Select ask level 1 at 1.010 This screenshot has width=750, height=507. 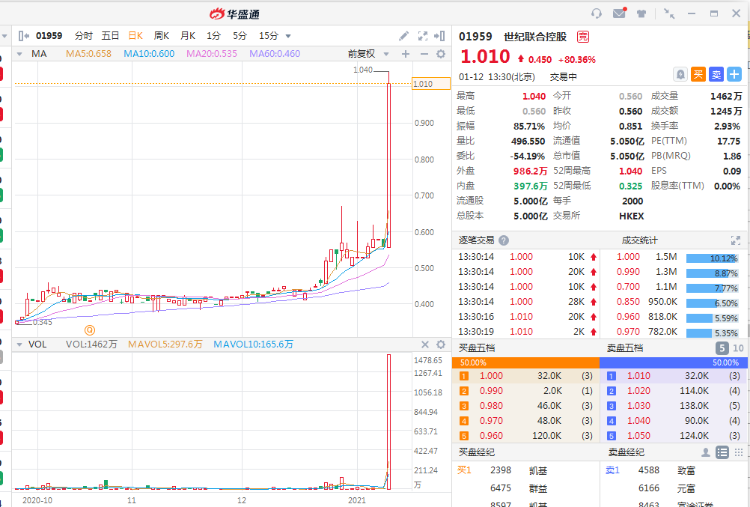(x=673, y=375)
